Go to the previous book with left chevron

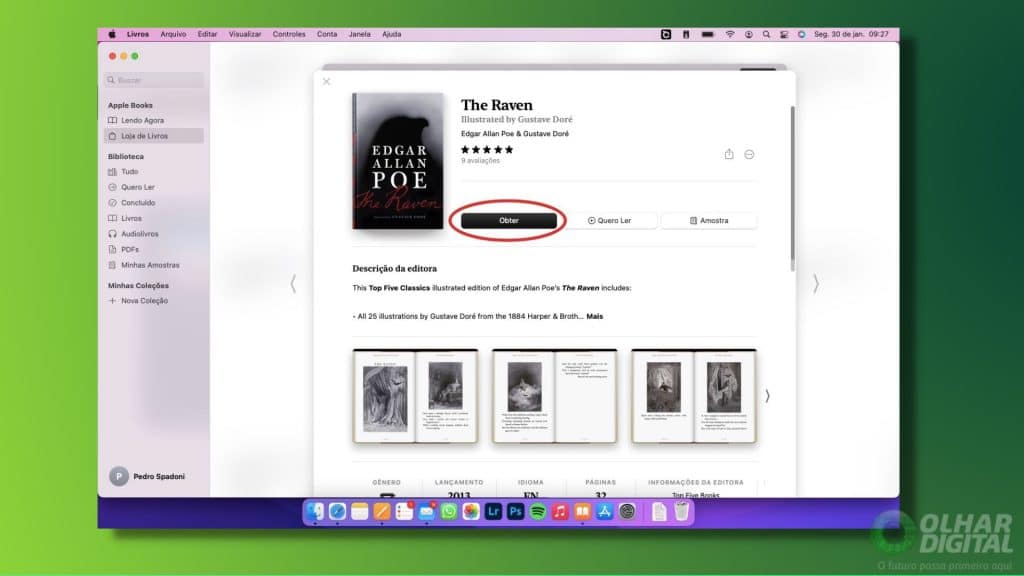pos(293,283)
